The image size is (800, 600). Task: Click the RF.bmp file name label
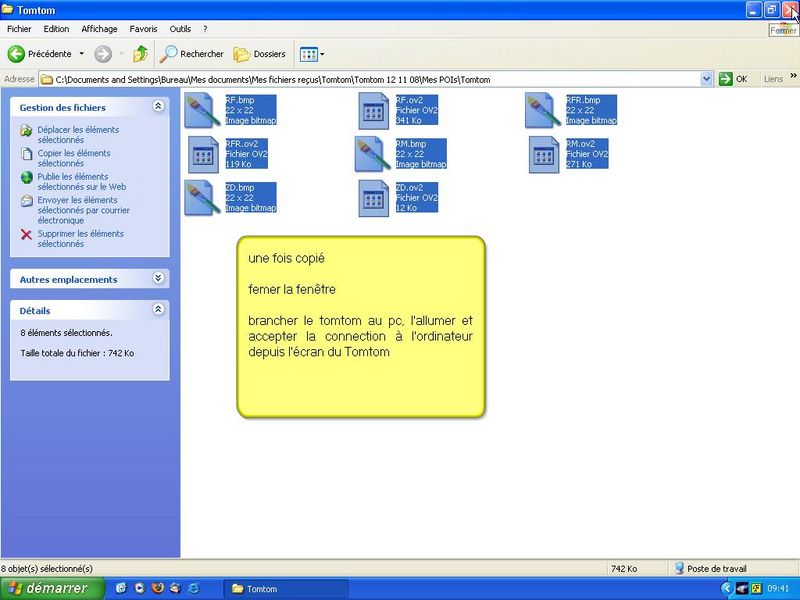click(240, 100)
